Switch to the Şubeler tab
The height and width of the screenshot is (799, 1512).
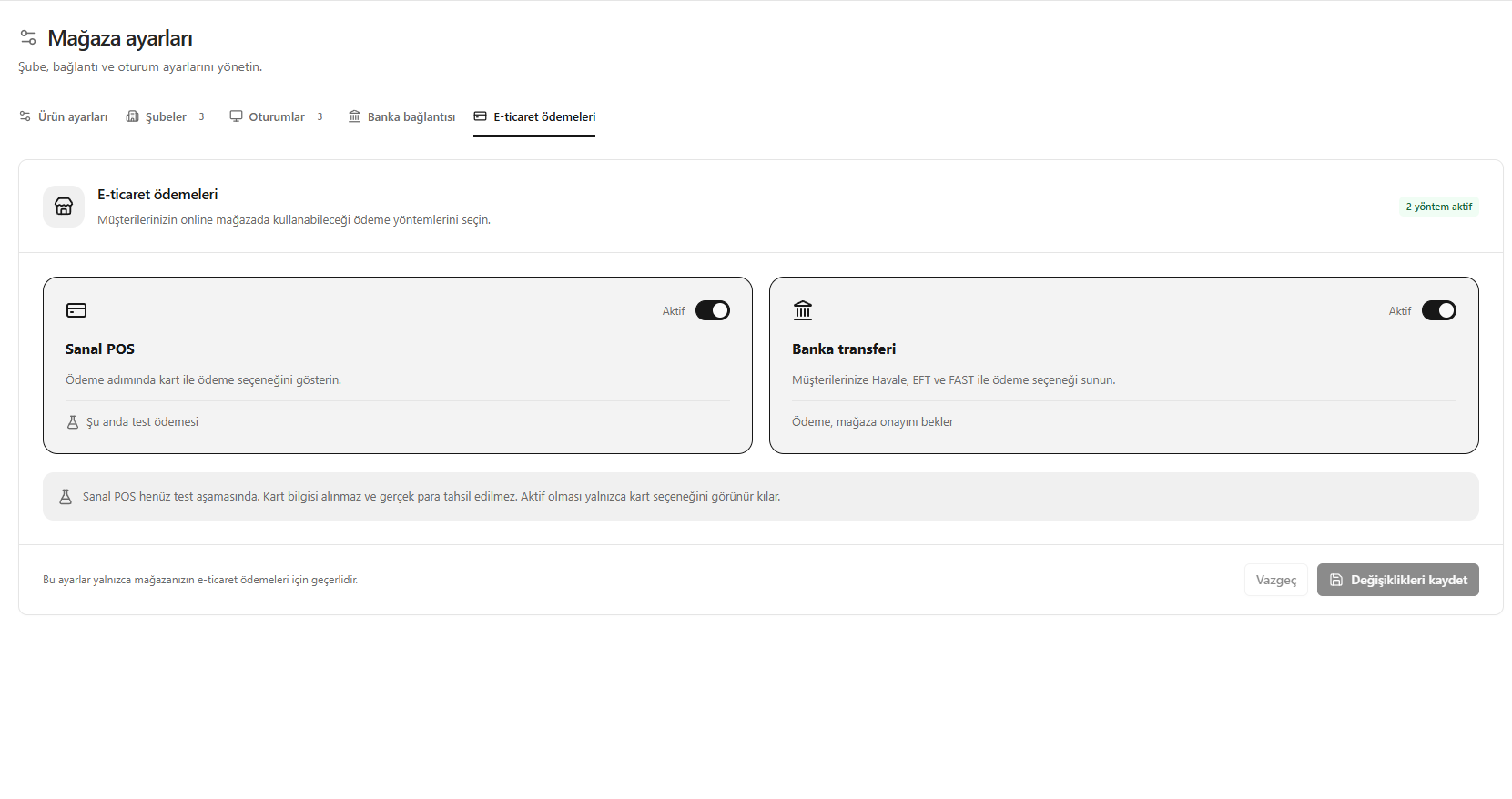[166, 116]
